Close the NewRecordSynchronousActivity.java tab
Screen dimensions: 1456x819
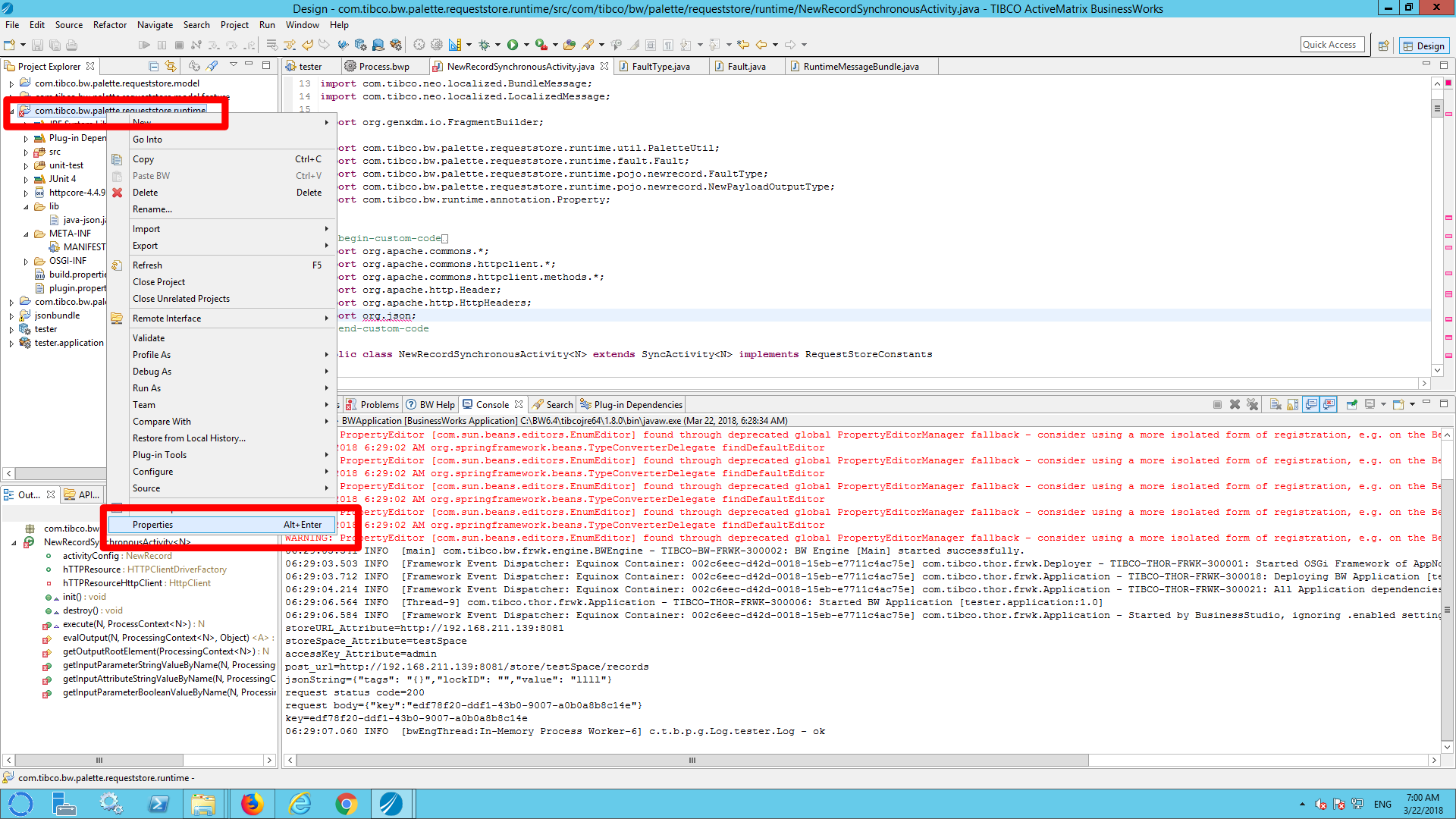tap(604, 67)
